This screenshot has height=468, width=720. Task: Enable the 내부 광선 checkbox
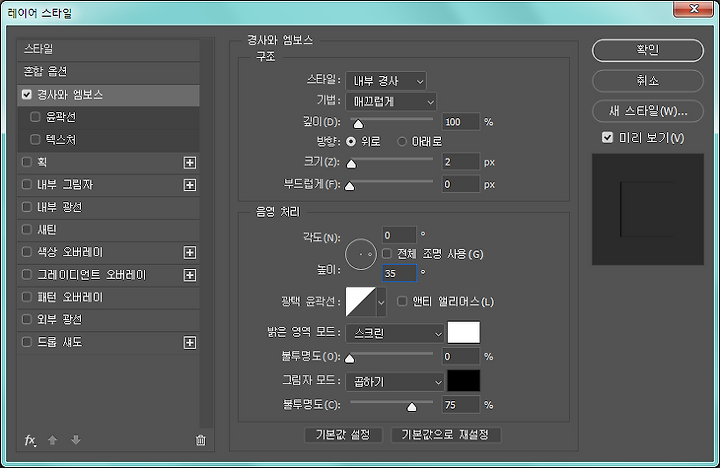(27, 207)
